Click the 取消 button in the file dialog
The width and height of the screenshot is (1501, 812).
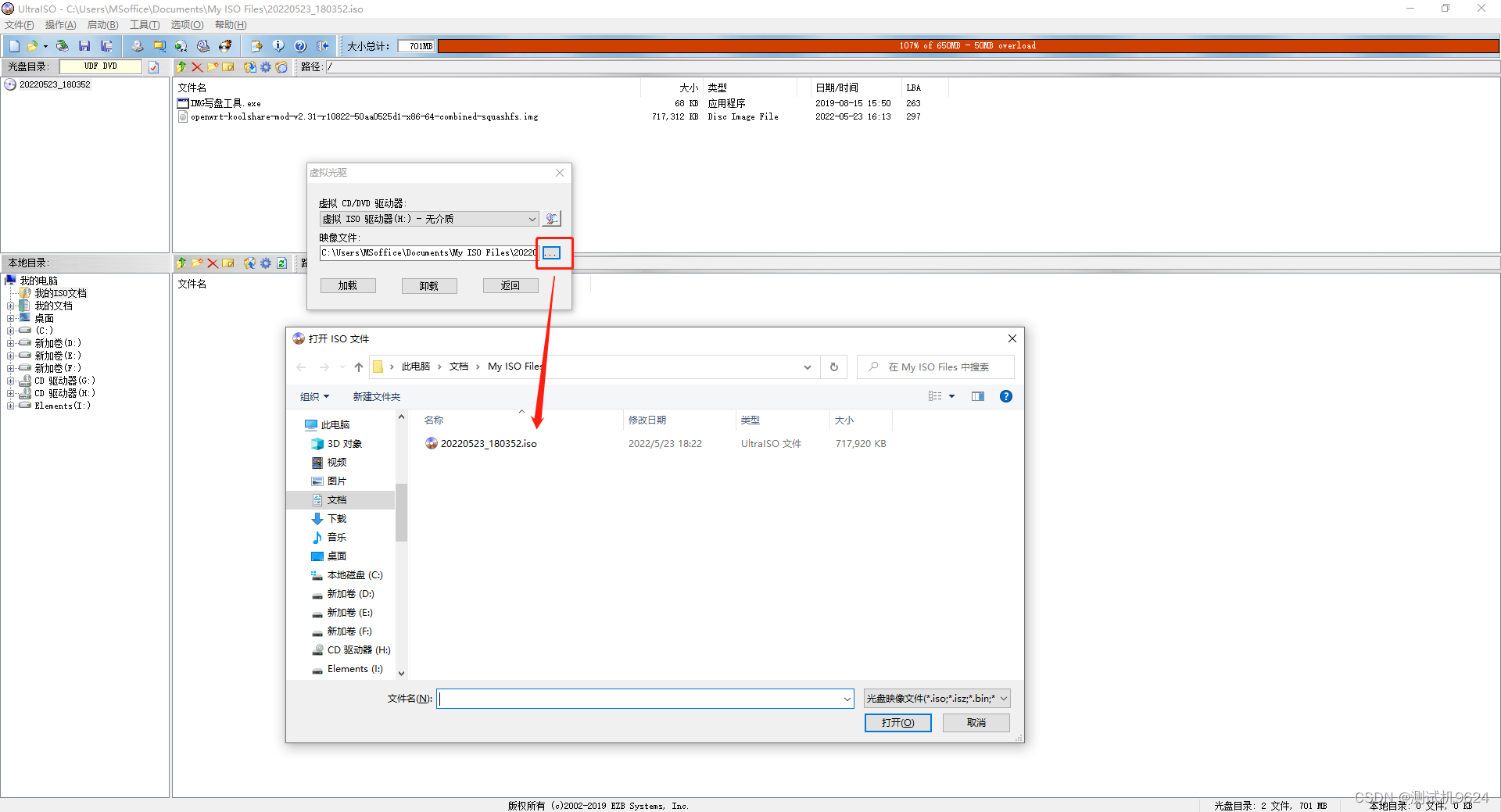976,723
